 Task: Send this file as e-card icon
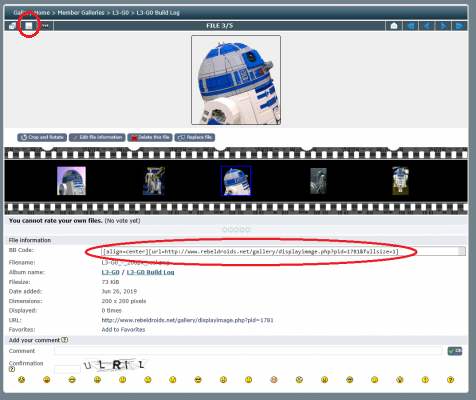(x=394, y=26)
